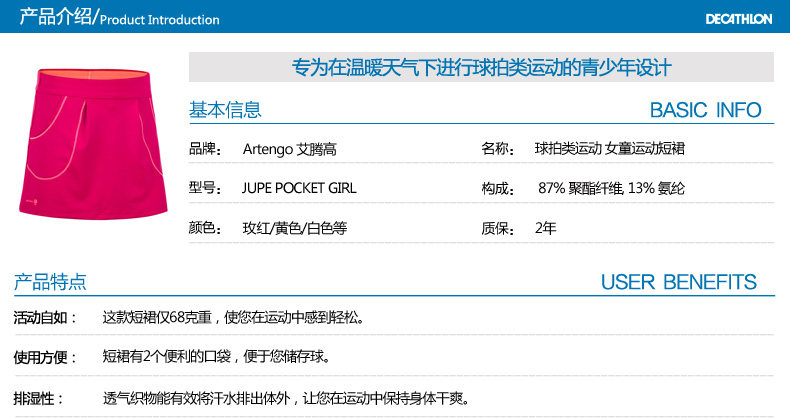Click the sentence about the skirt weighing 68克

coord(233,317)
